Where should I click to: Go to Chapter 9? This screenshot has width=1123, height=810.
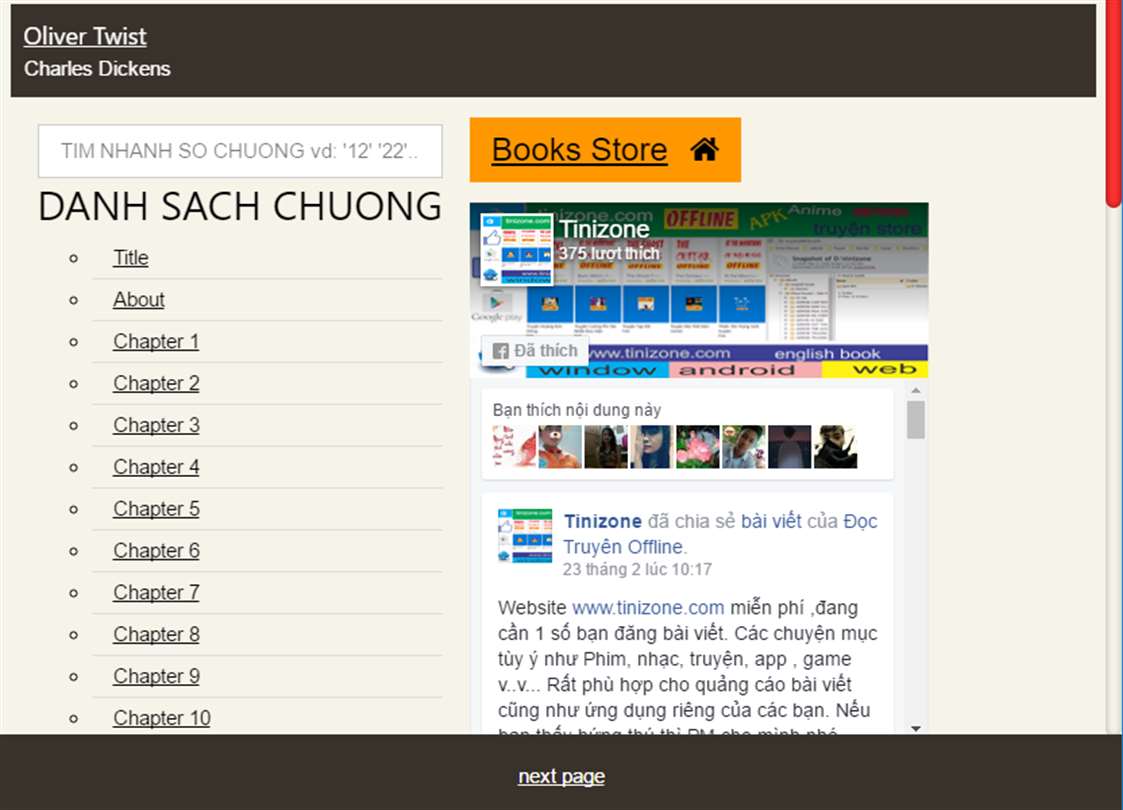156,676
